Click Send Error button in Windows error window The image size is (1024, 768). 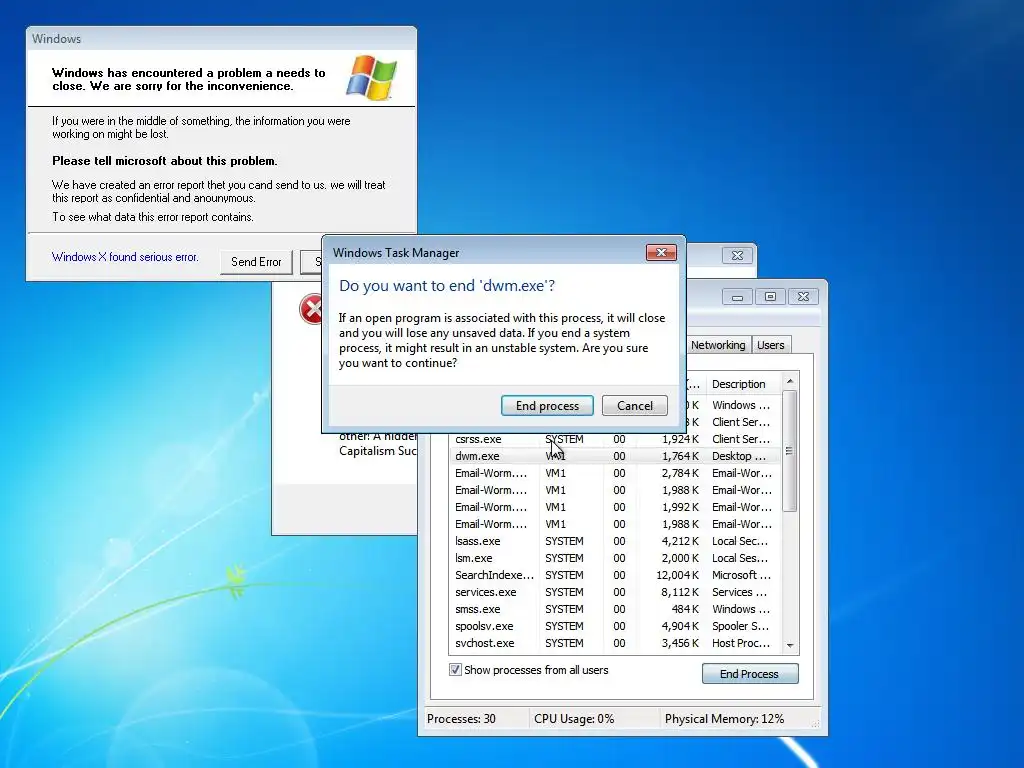tap(256, 262)
